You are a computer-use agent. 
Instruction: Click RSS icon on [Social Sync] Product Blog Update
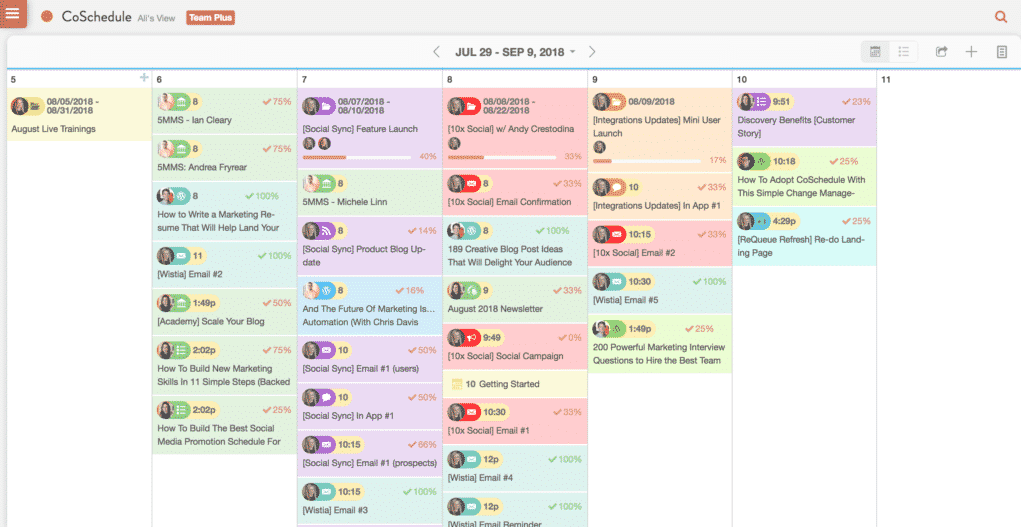pyautogui.click(x=327, y=230)
